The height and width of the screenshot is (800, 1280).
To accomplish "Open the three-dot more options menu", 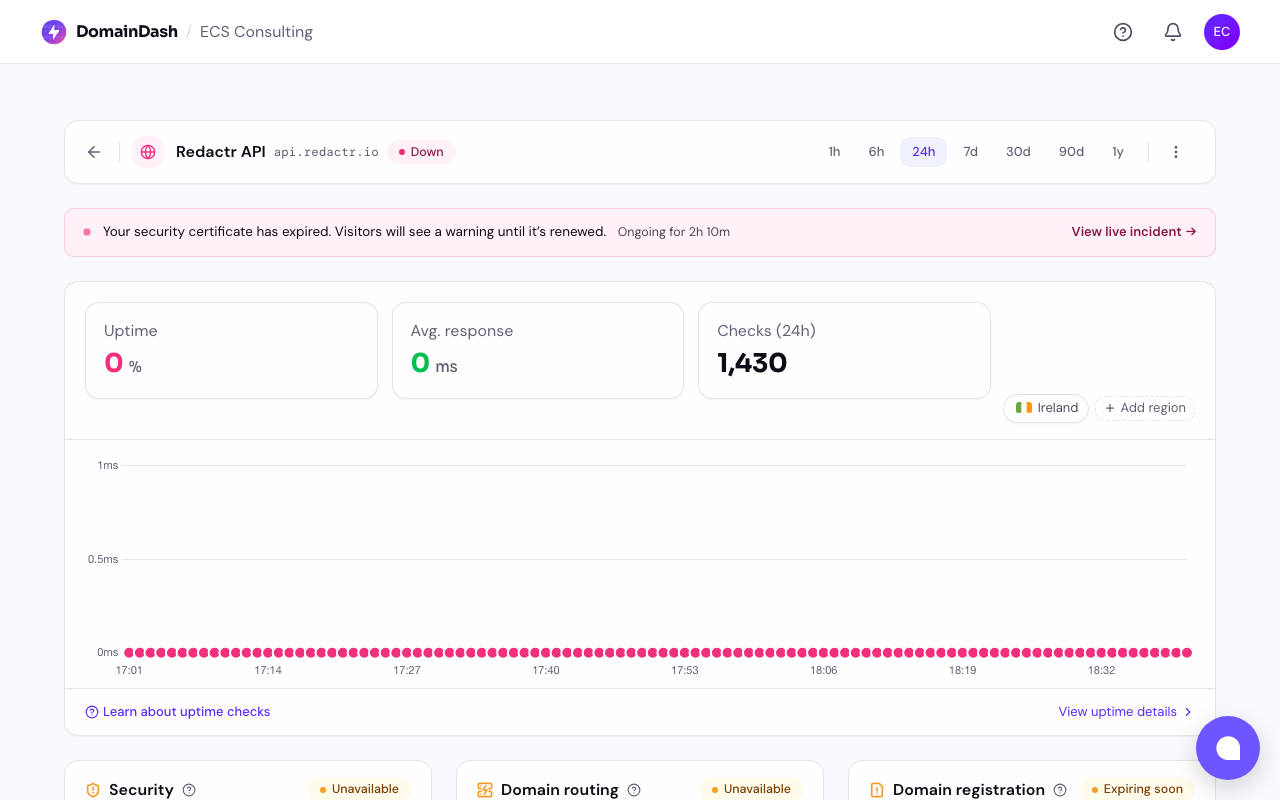I will point(1176,152).
